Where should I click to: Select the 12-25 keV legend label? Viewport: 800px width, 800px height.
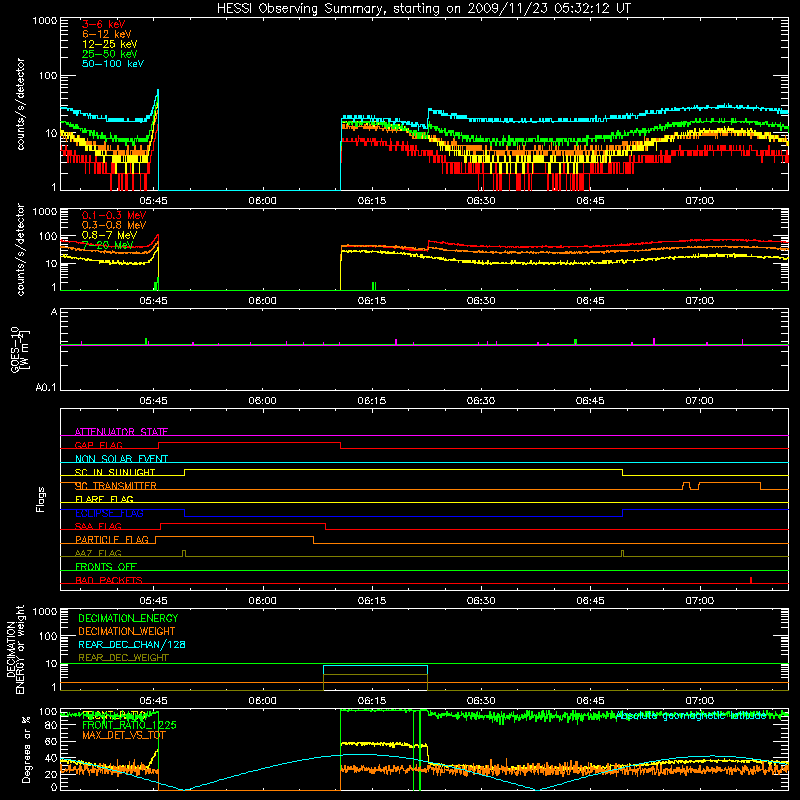point(110,44)
